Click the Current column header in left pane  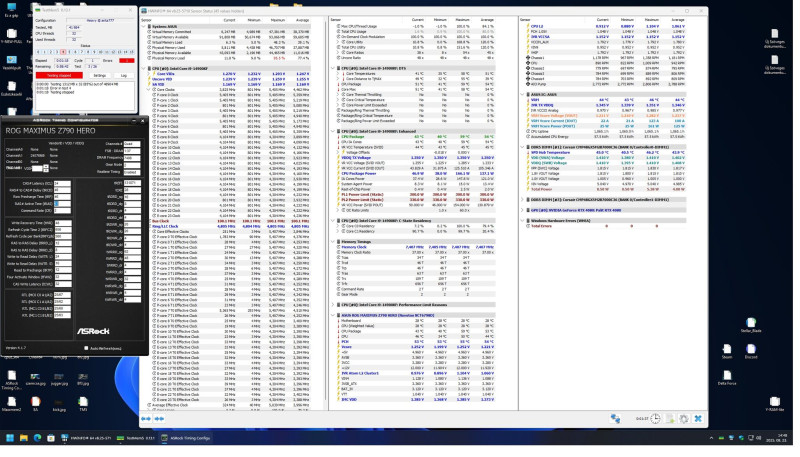coord(229,20)
